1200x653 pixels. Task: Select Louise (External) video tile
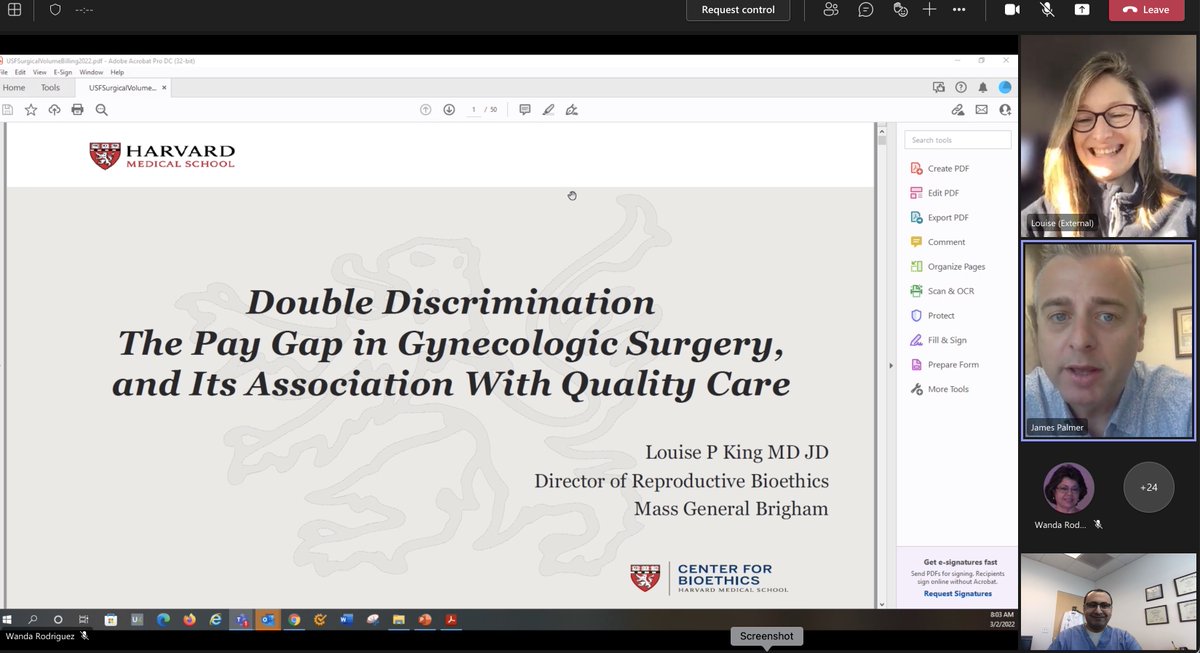pos(1108,134)
